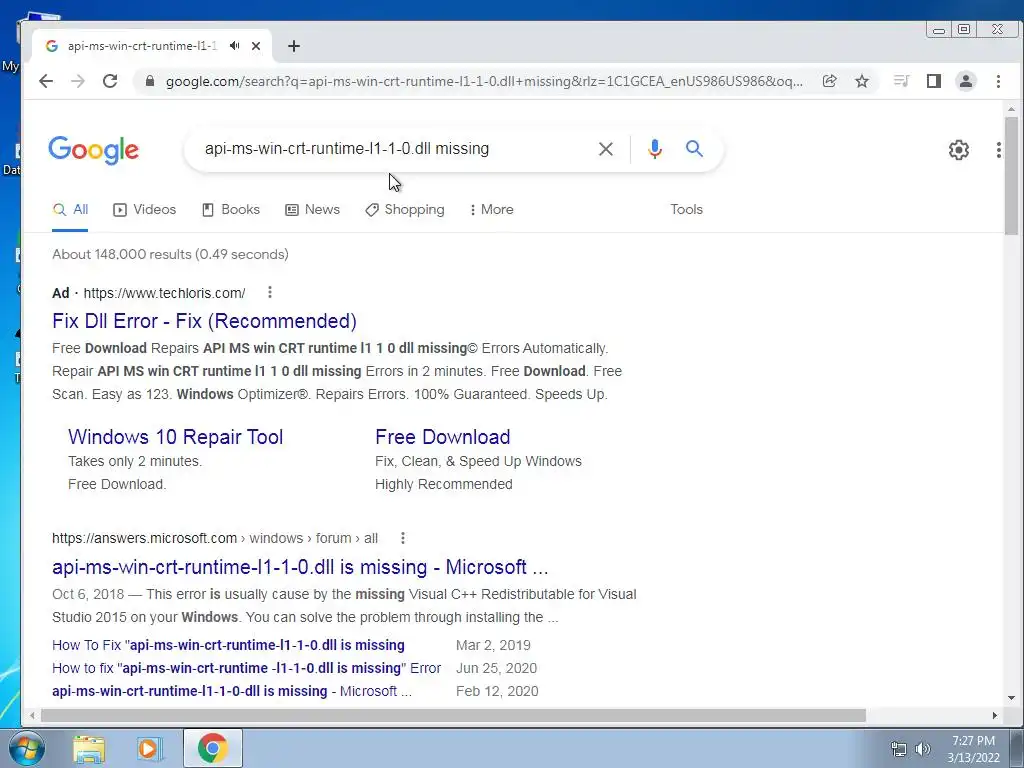Screen dimensions: 1024x768
Task: Open Chrome three-dot menu
Action: [998, 81]
